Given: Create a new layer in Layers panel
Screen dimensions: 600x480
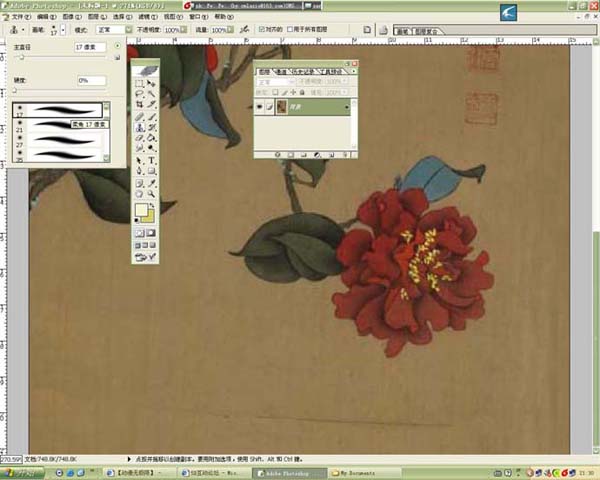Looking at the screenshot, I should tap(332, 155).
